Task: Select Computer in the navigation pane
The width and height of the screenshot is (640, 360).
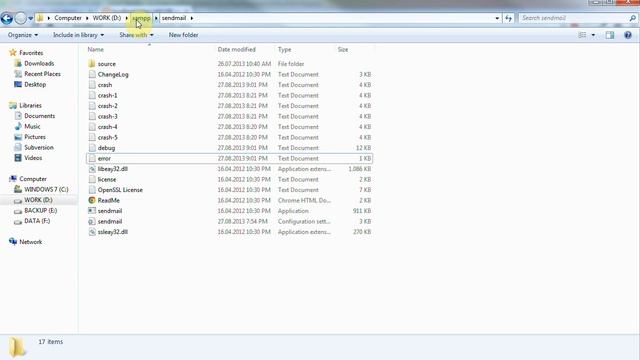Action: (33, 179)
